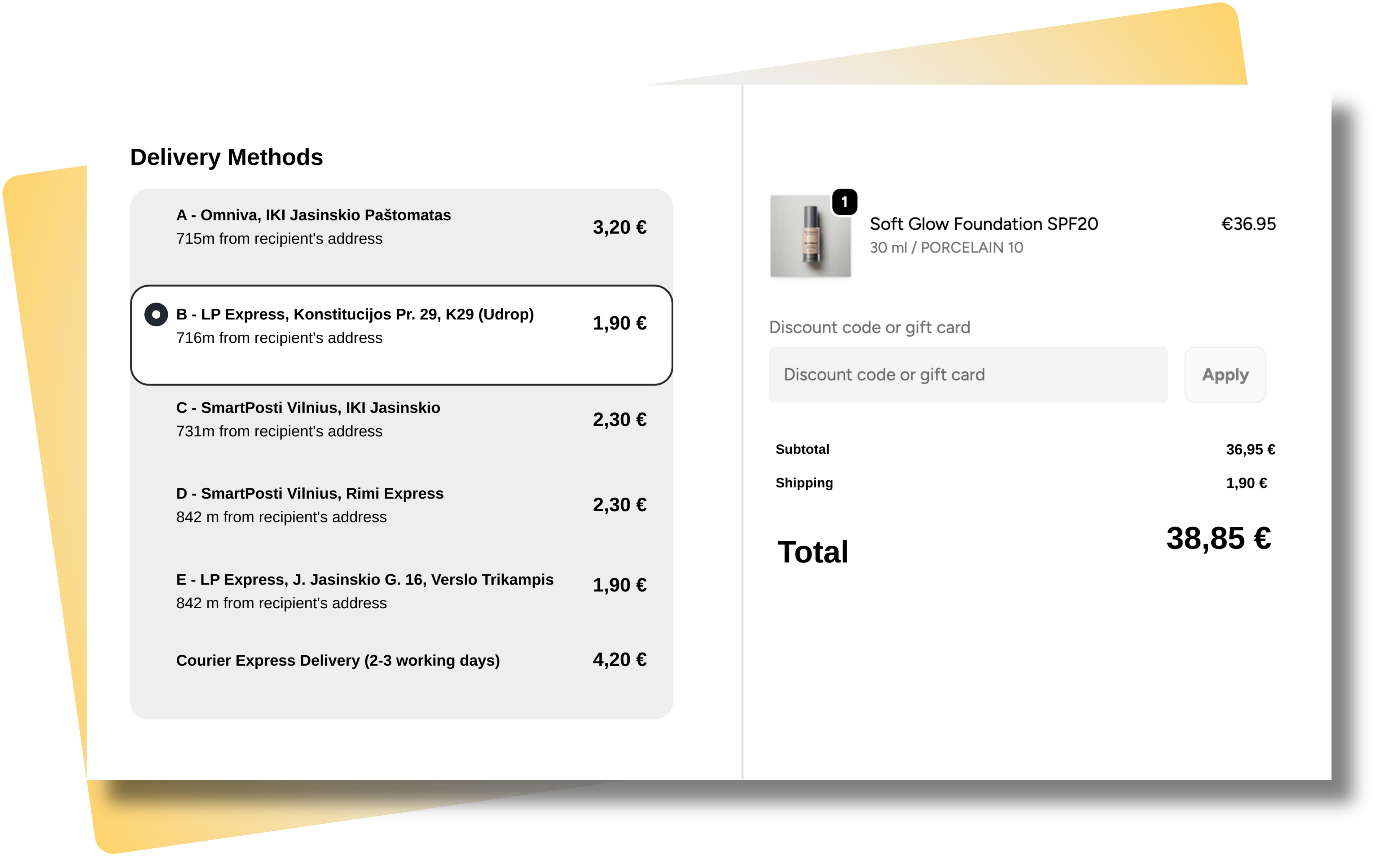Click the 3,20 € Omniva price
Viewport: 1400px width, 857px height.
coord(619,227)
